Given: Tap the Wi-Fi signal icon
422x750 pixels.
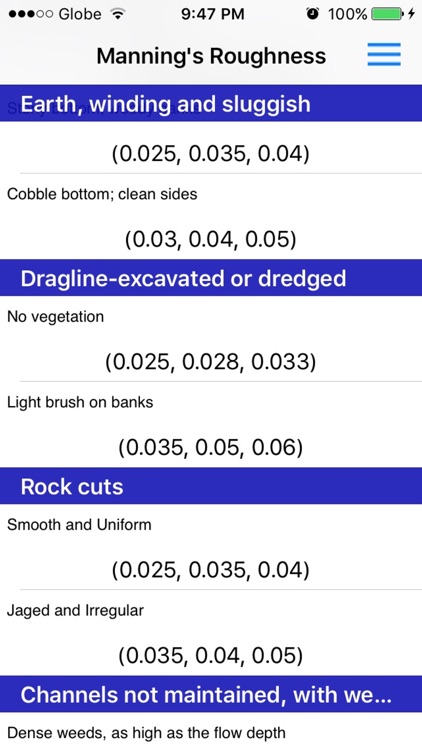Looking at the screenshot, I should click(x=117, y=14).
